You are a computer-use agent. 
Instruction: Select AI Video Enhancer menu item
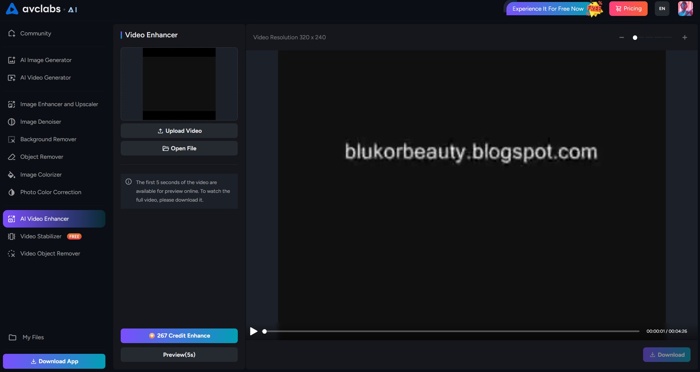pos(54,219)
